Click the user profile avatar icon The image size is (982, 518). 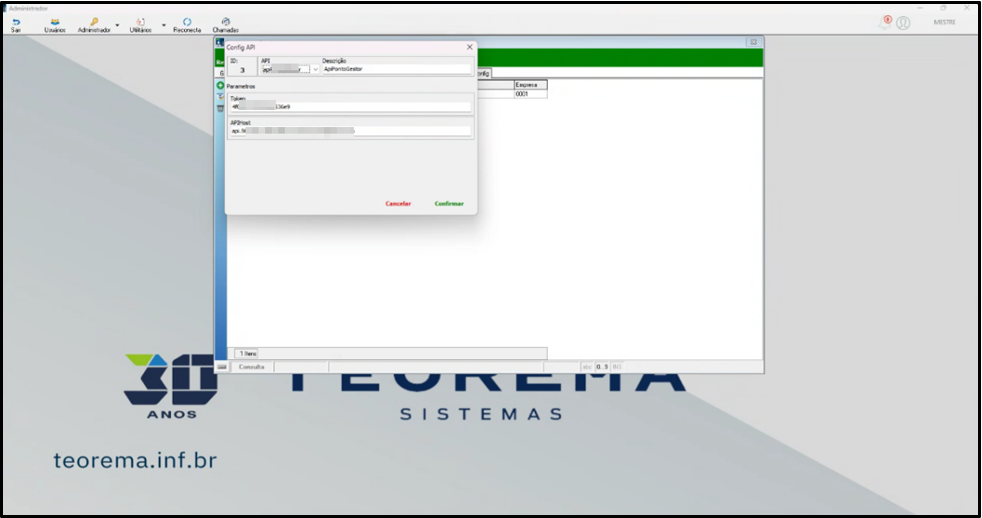(x=903, y=23)
